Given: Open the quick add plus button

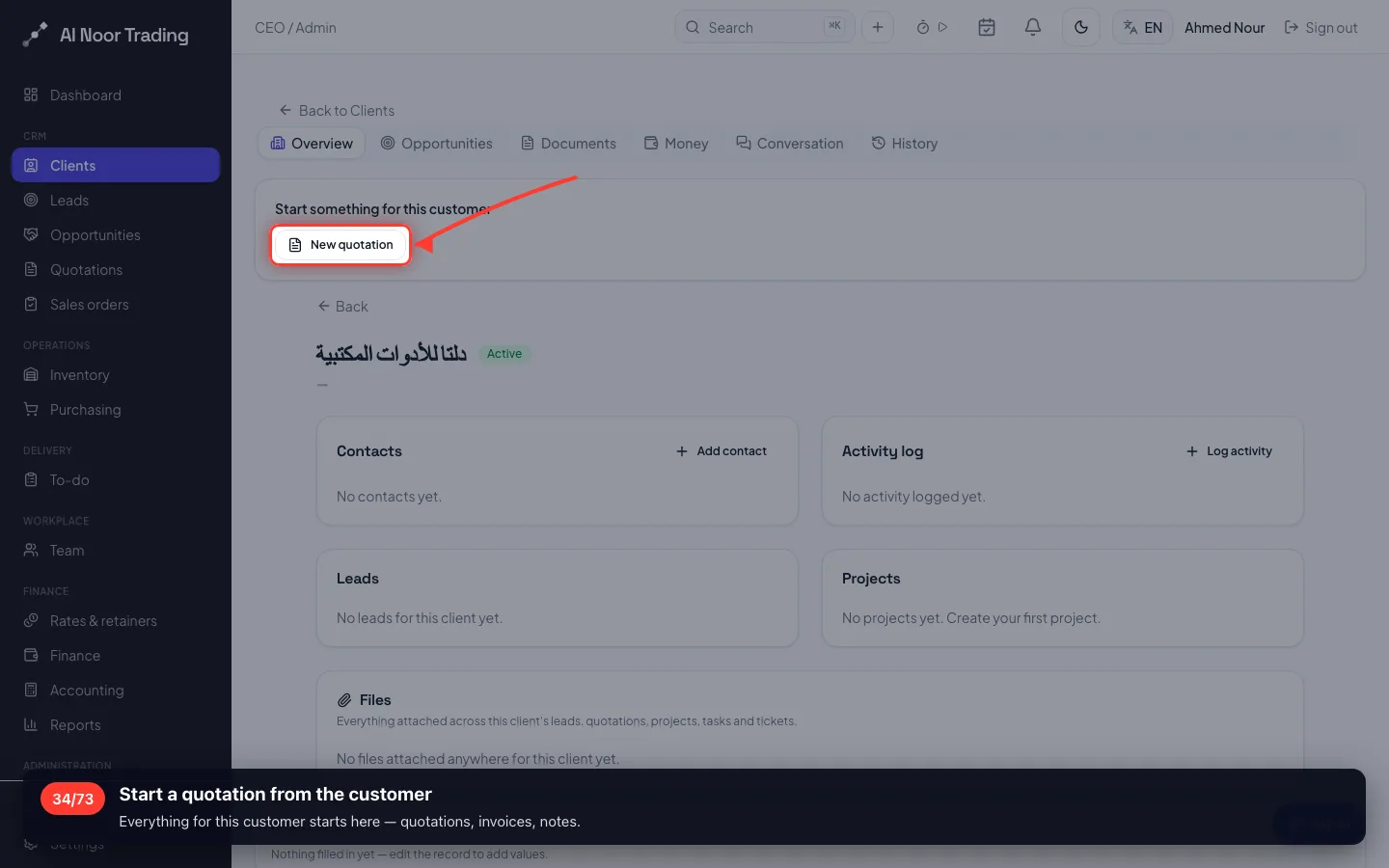Looking at the screenshot, I should 878,27.
